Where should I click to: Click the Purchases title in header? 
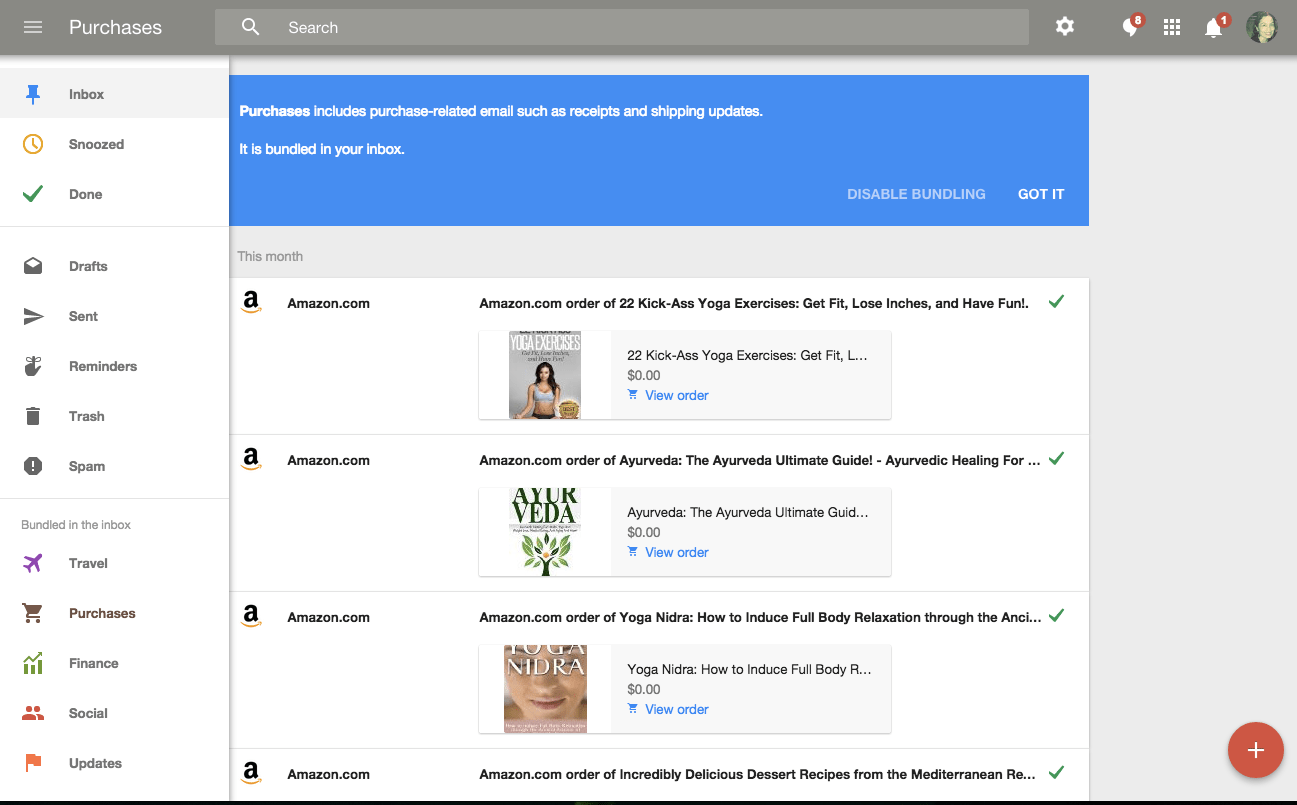115,27
